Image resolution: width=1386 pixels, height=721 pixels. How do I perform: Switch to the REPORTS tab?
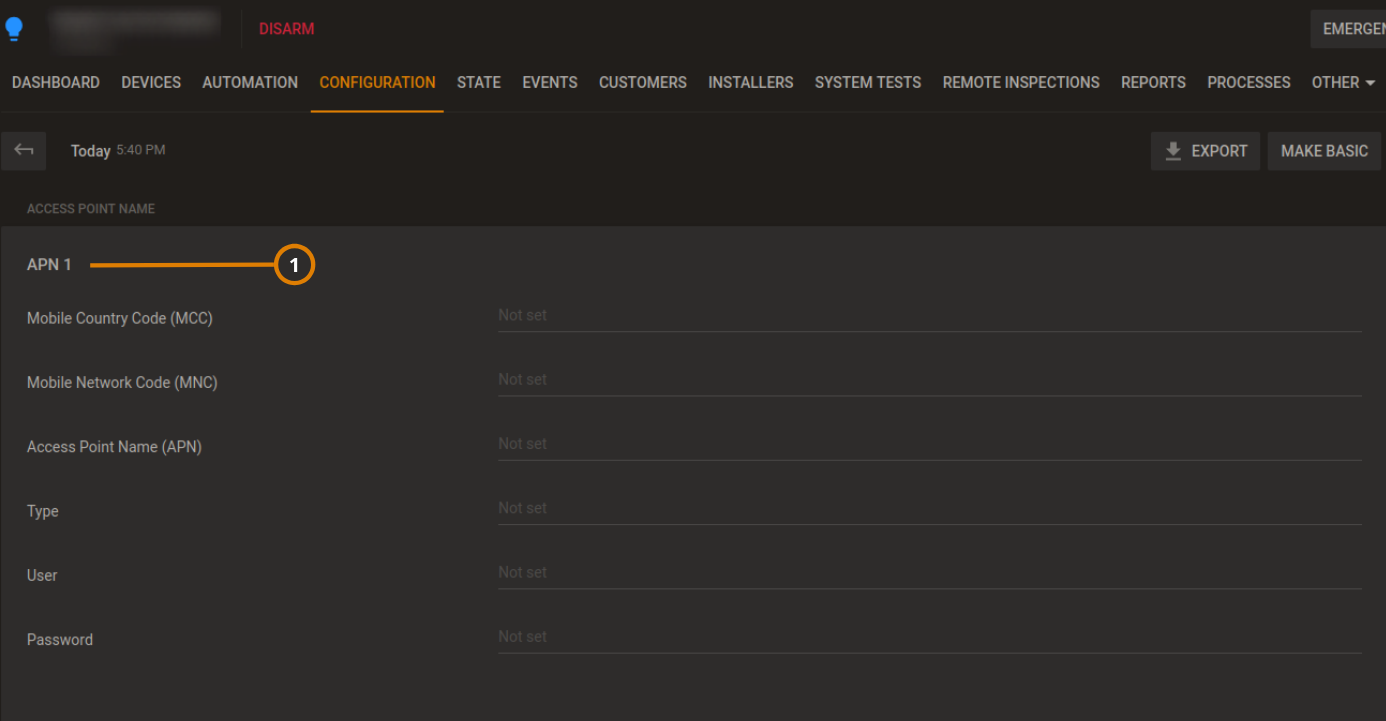(1153, 82)
